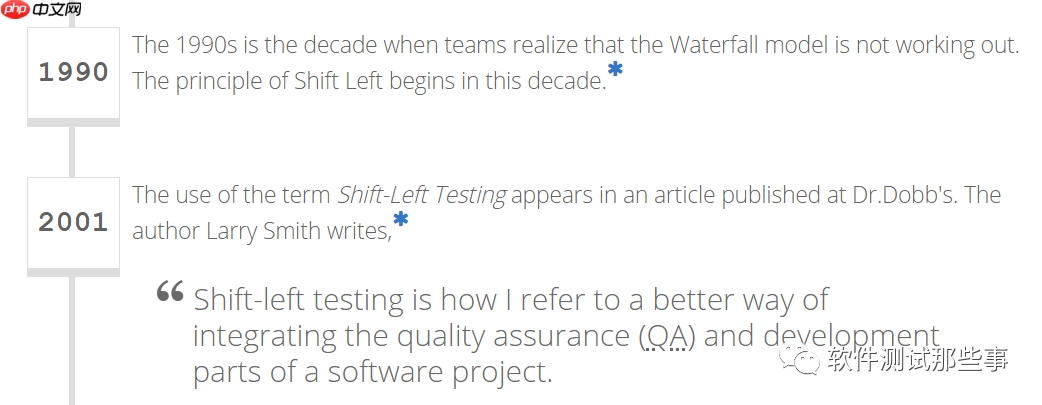Click the word "Waterfall" in 1990 entry
Screen dimensions: 1042x405
716,44
